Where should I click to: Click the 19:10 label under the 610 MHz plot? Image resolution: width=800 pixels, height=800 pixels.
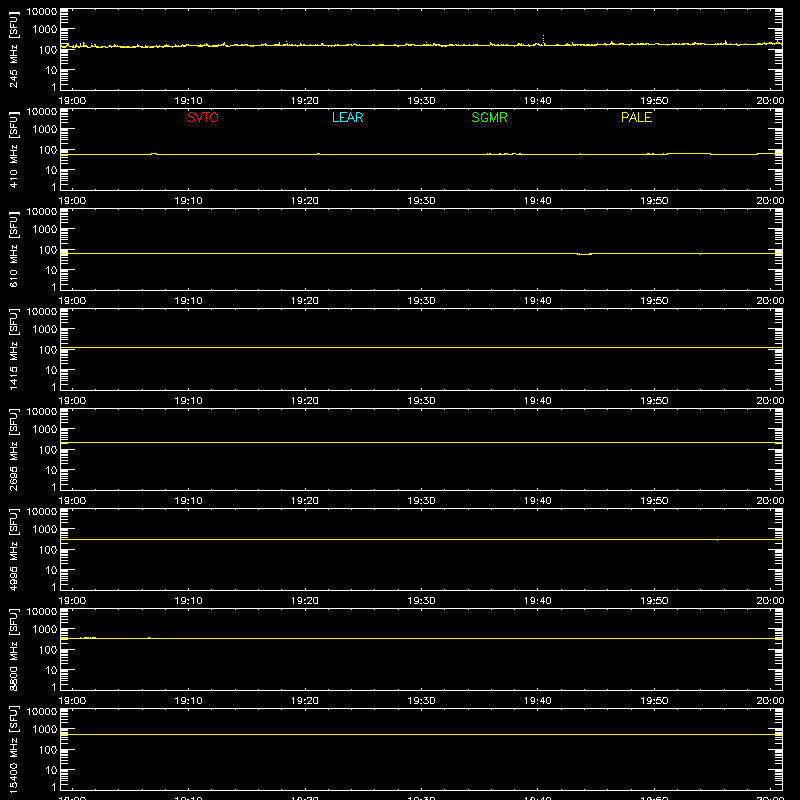pos(188,301)
